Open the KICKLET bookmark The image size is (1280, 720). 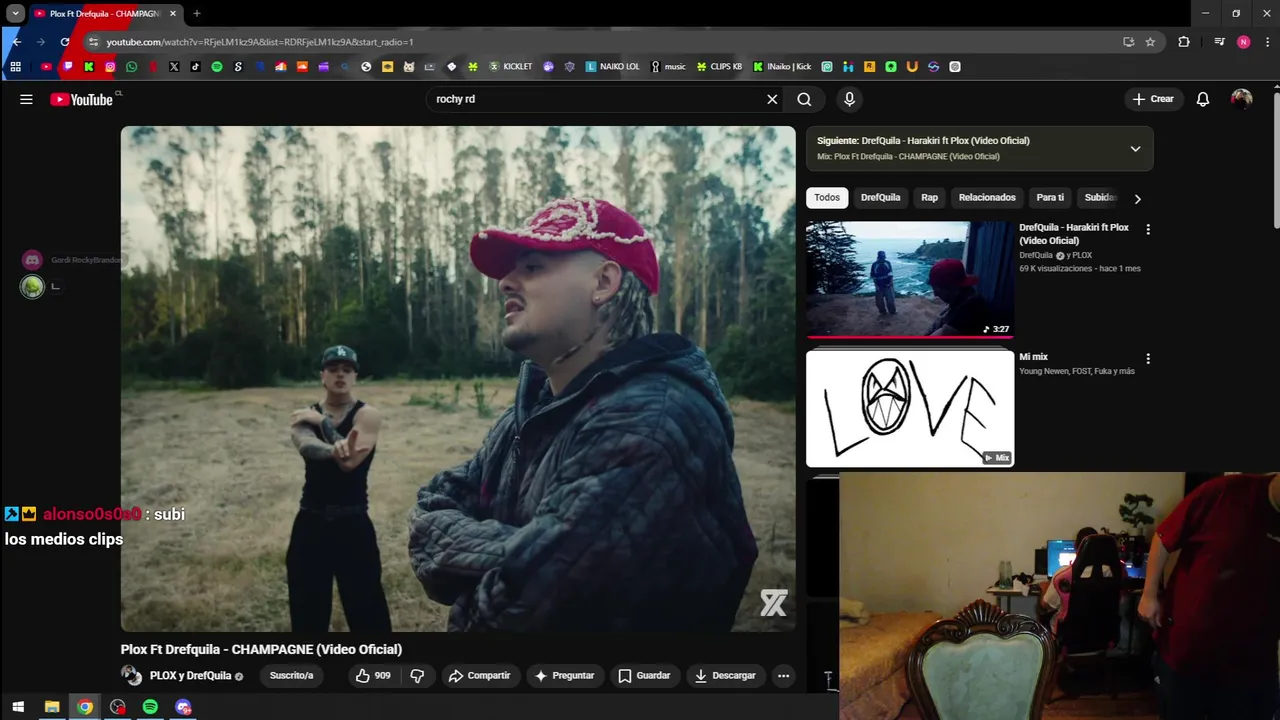tap(510, 67)
